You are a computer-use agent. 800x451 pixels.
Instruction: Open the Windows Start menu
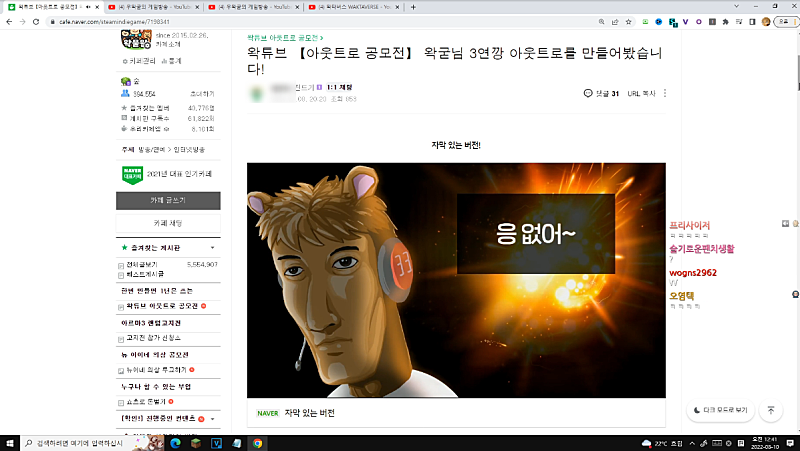pos(10,443)
